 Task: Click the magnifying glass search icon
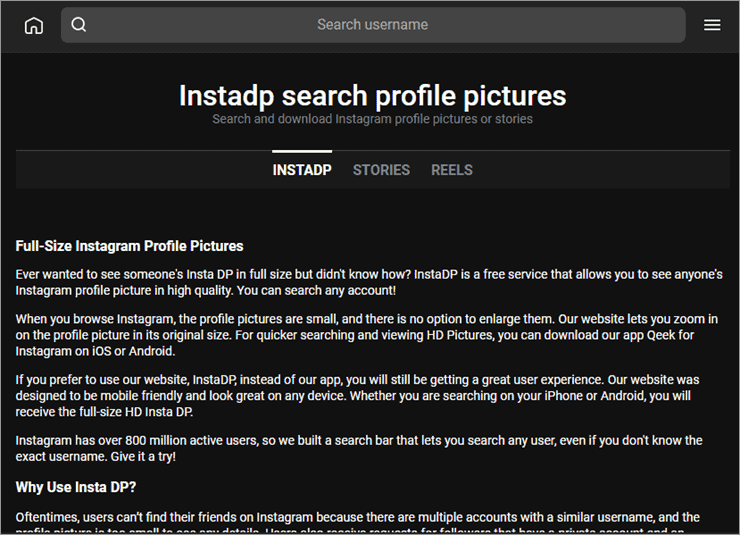click(x=79, y=25)
